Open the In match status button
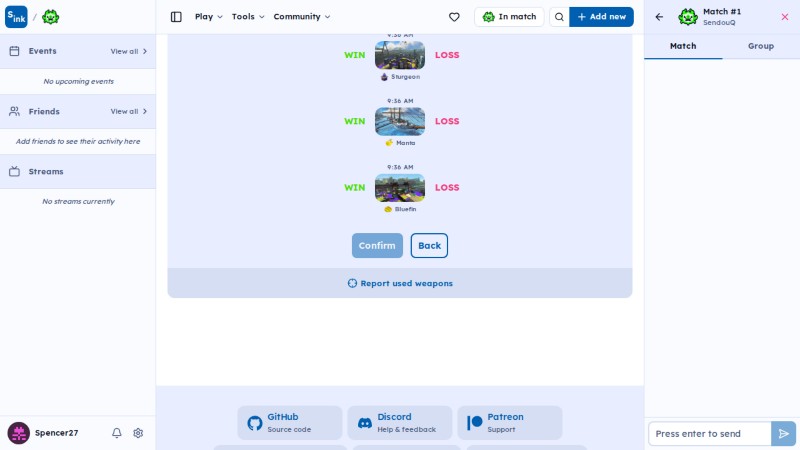 tap(509, 17)
